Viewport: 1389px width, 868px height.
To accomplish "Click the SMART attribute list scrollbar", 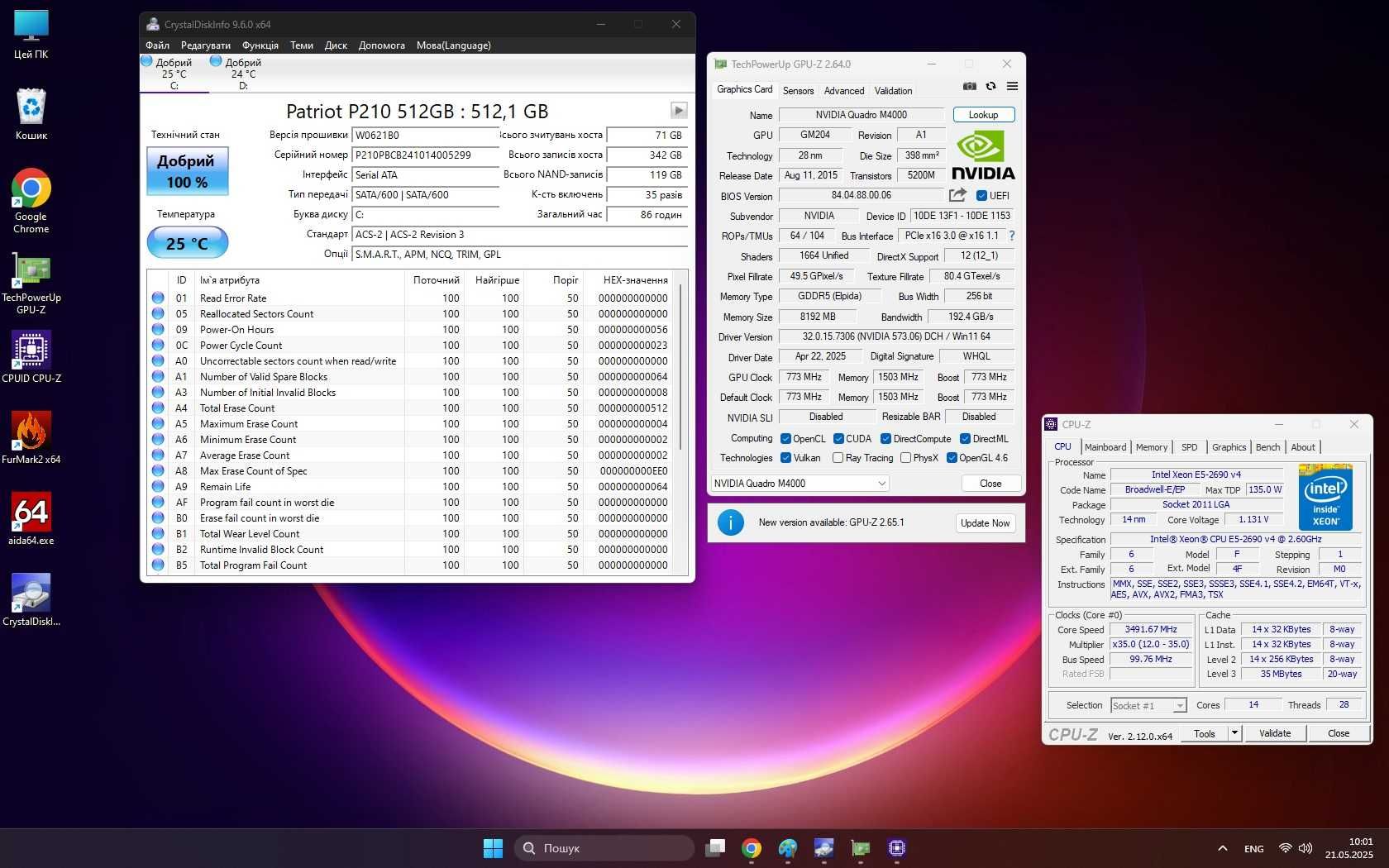I will point(681,368).
